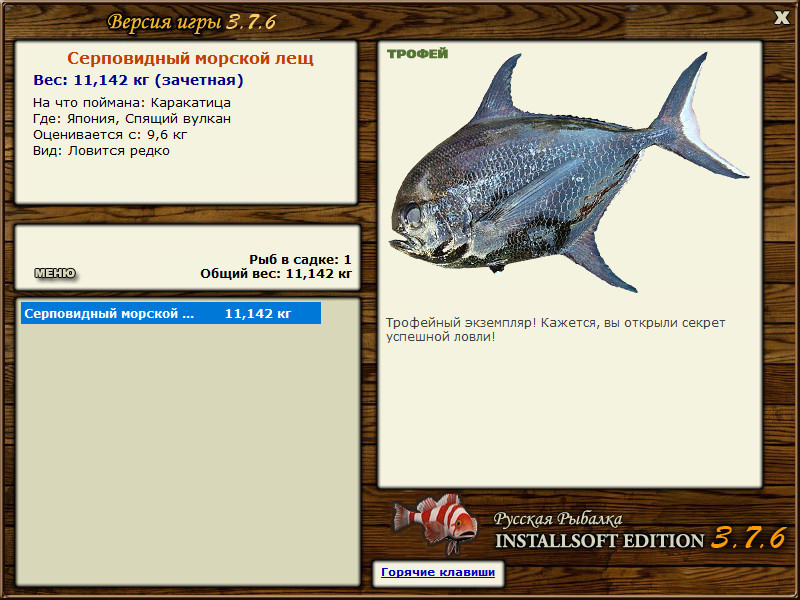The width and height of the screenshot is (800, 600).
Task: Open the Горячие клавиши link
Action: [x=438, y=572]
